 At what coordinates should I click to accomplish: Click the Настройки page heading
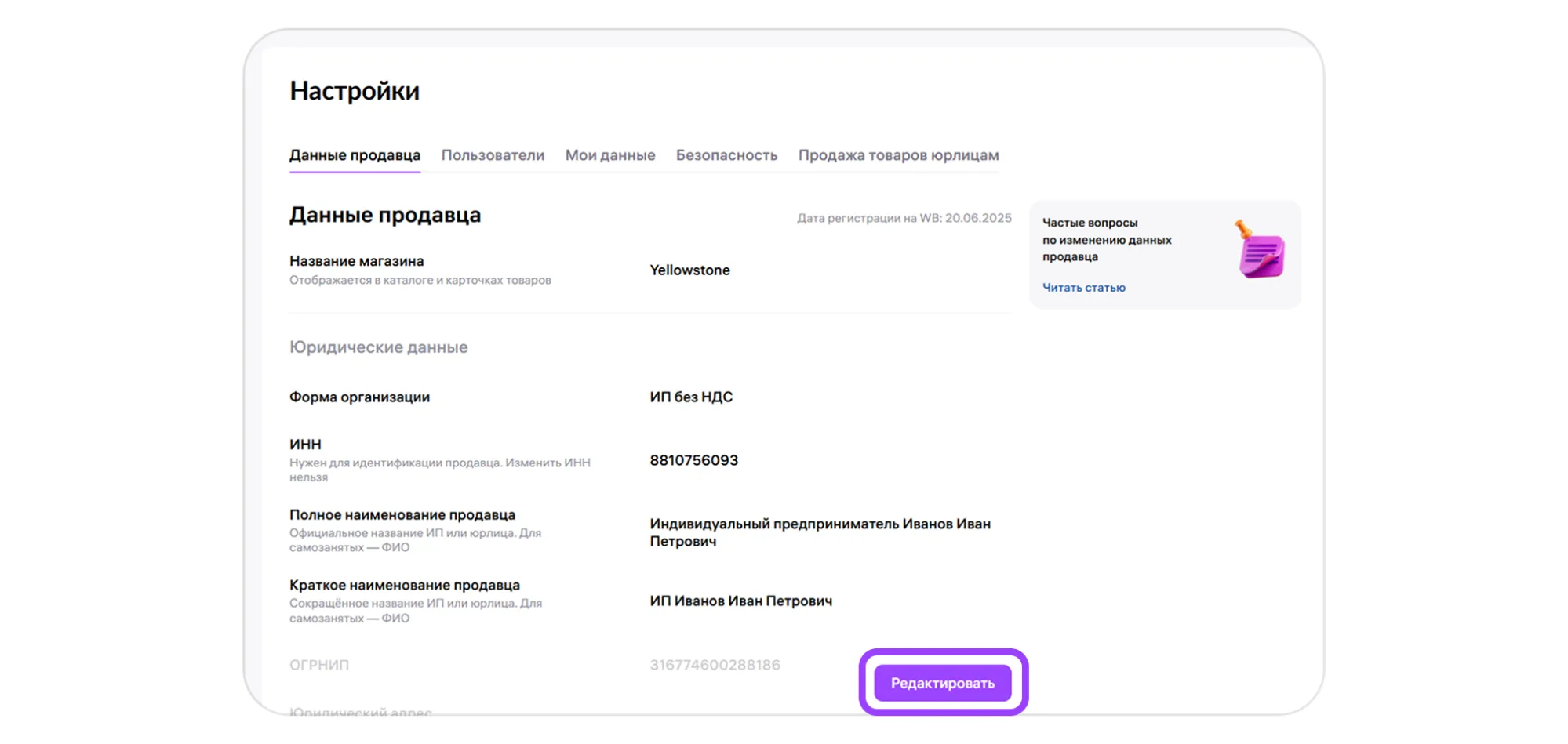pos(355,91)
